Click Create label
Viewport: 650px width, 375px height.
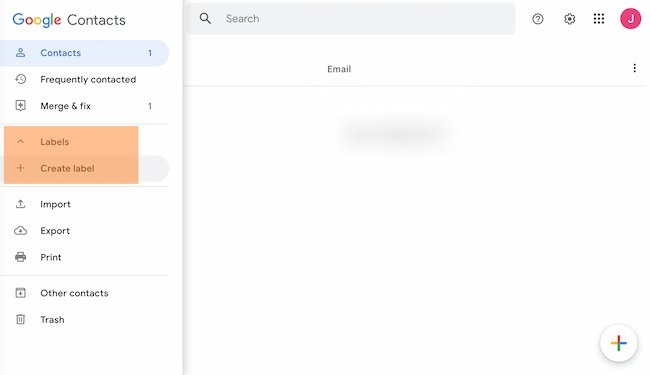85,168
